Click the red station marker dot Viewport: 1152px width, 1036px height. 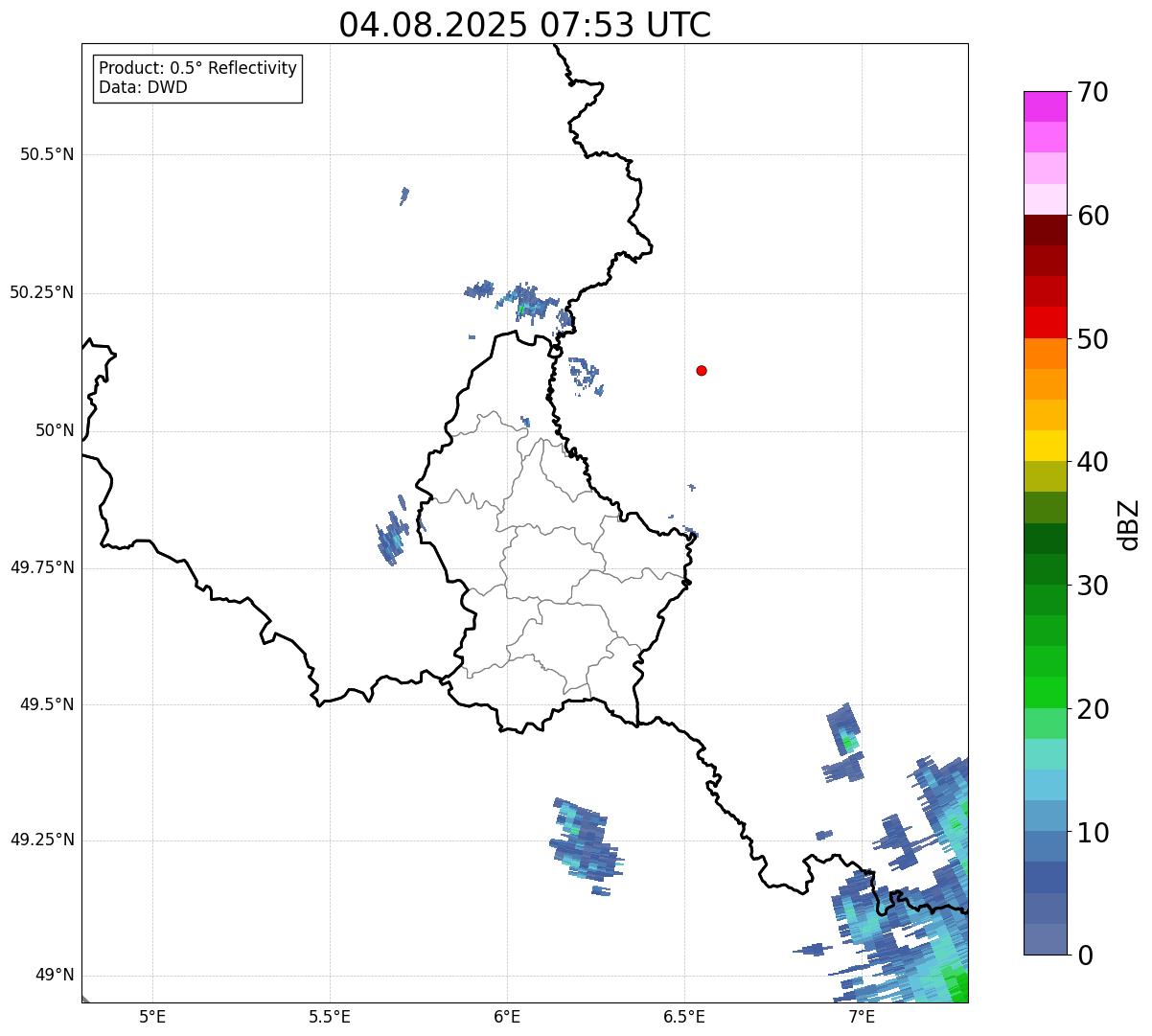coord(702,370)
